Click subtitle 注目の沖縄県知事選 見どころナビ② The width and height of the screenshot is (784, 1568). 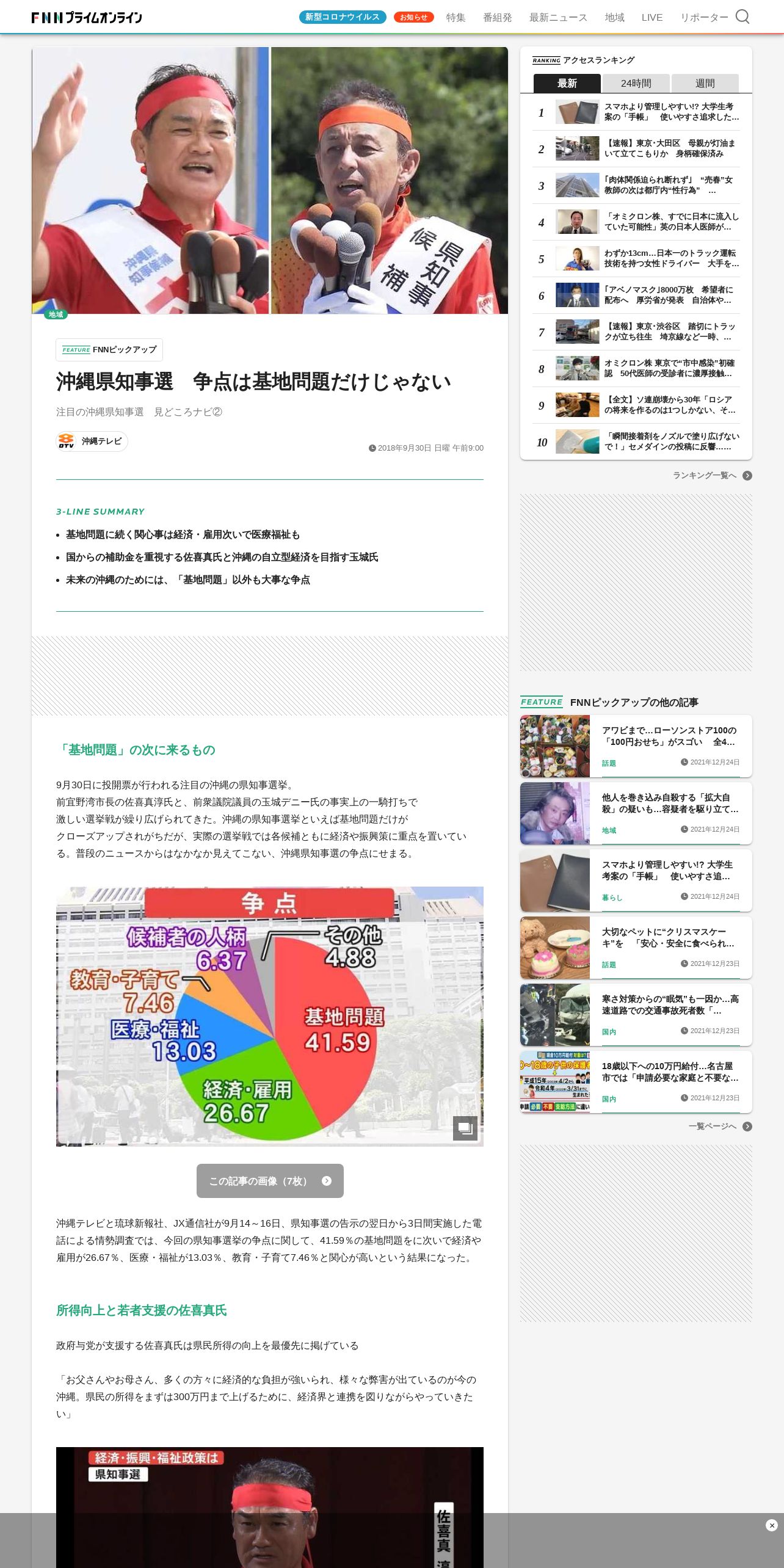click(x=139, y=412)
